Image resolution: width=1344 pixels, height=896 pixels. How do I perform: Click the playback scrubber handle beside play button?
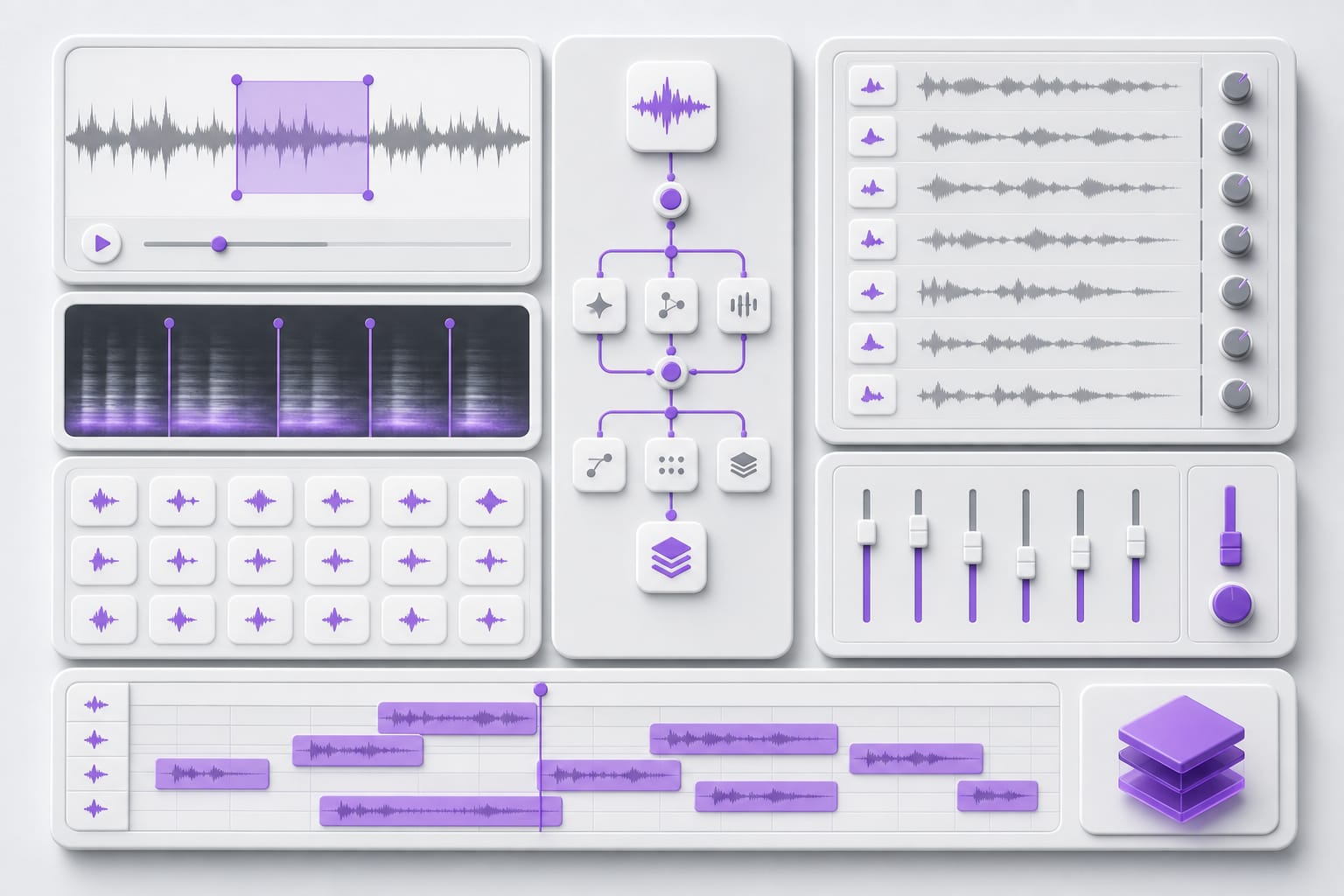click(x=220, y=244)
